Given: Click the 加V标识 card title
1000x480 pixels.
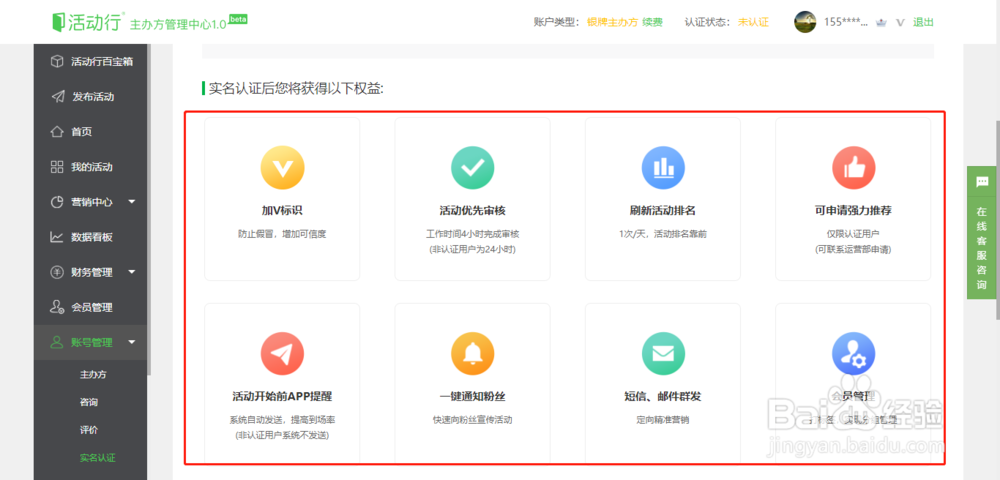Looking at the screenshot, I should 282,210.
